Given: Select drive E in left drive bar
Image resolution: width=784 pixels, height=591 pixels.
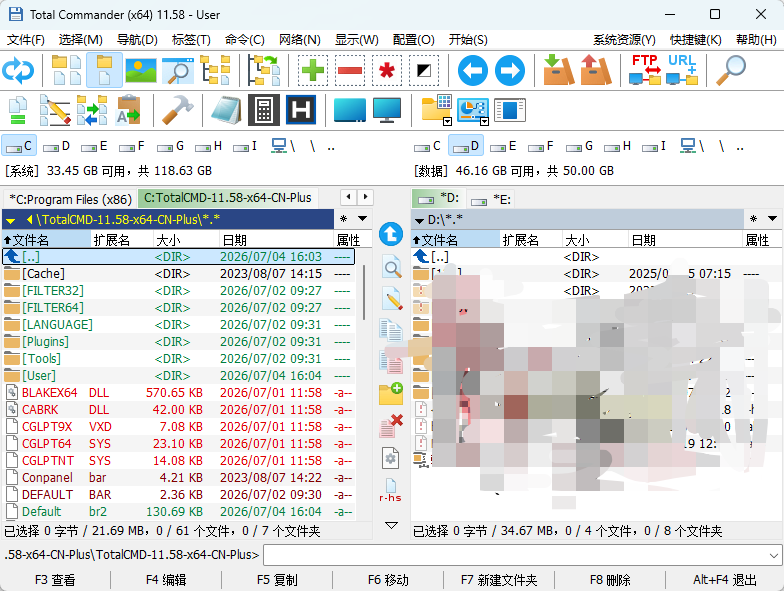Looking at the screenshot, I should point(94,146).
